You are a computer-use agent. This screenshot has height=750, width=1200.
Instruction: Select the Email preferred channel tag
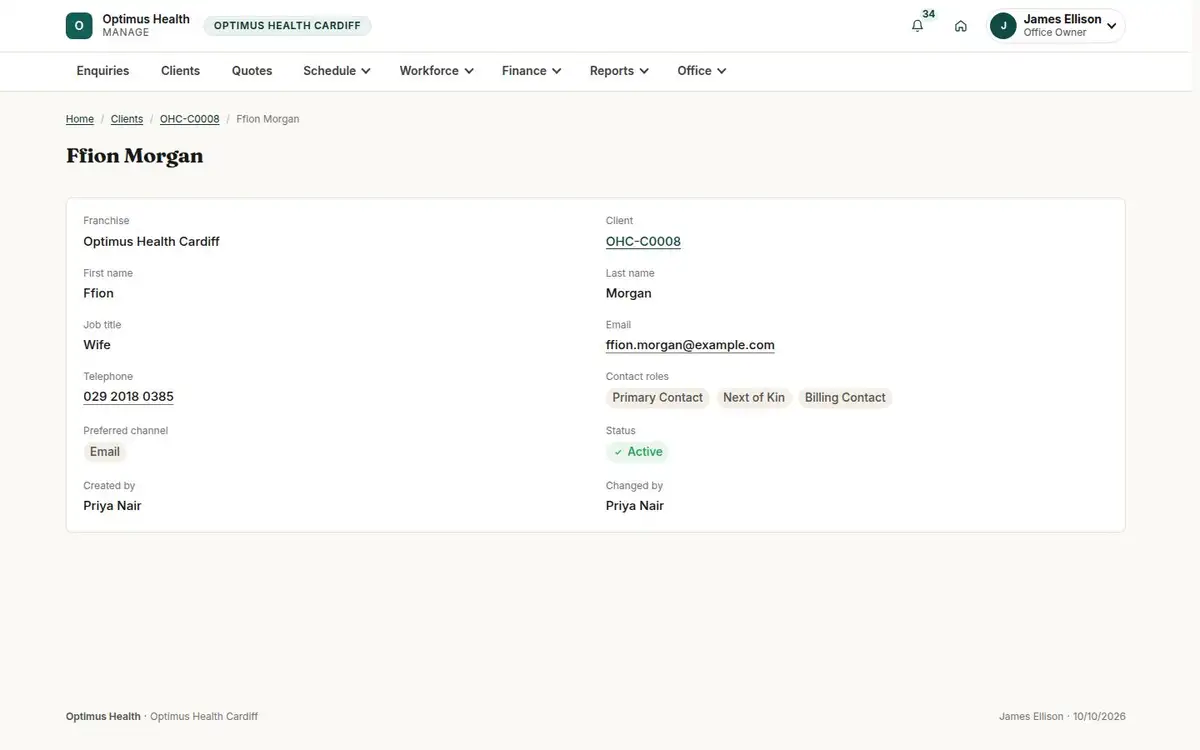tap(105, 452)
